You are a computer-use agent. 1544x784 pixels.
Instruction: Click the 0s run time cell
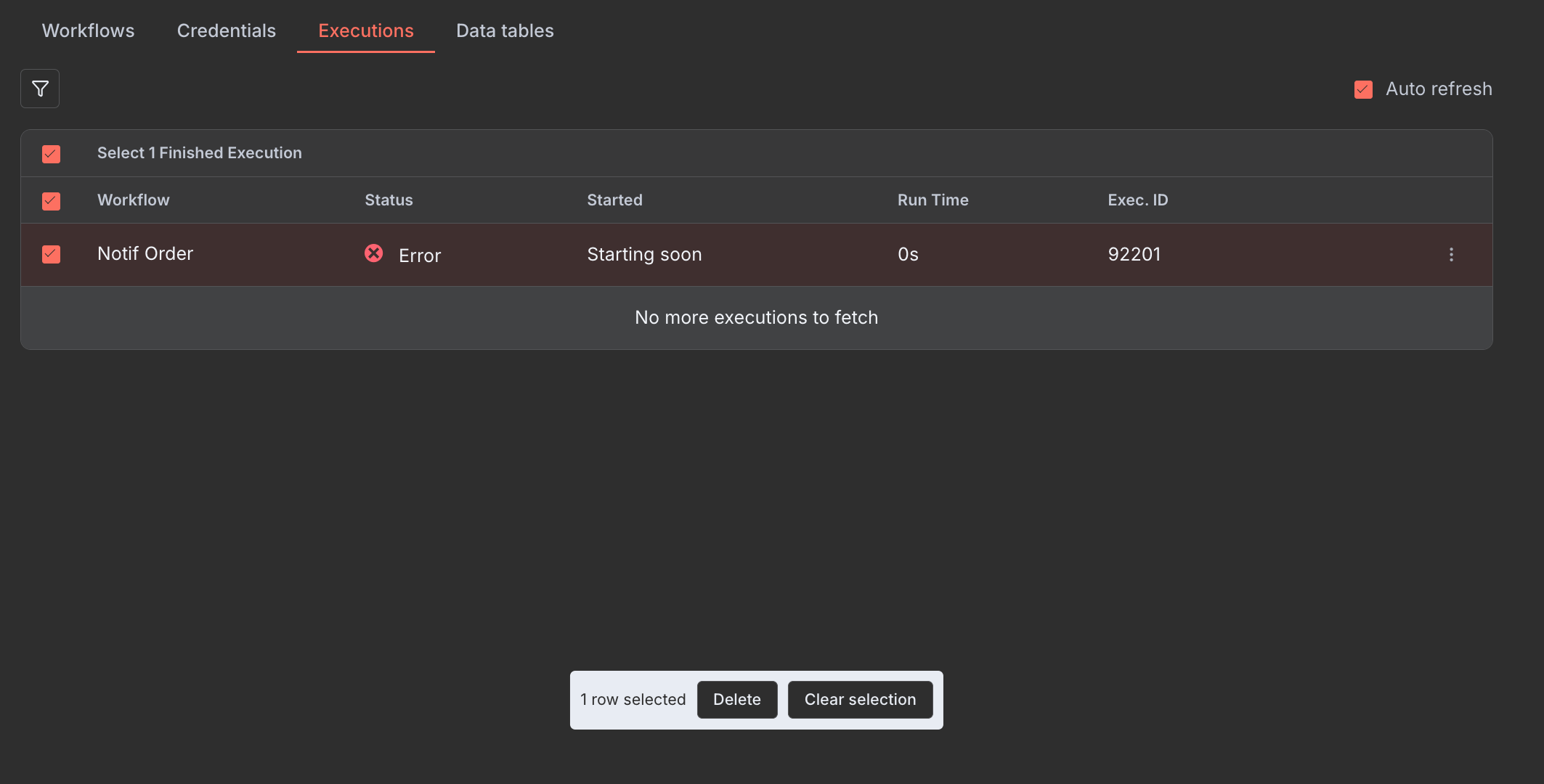pyautogui.click(x=908, y=254)
